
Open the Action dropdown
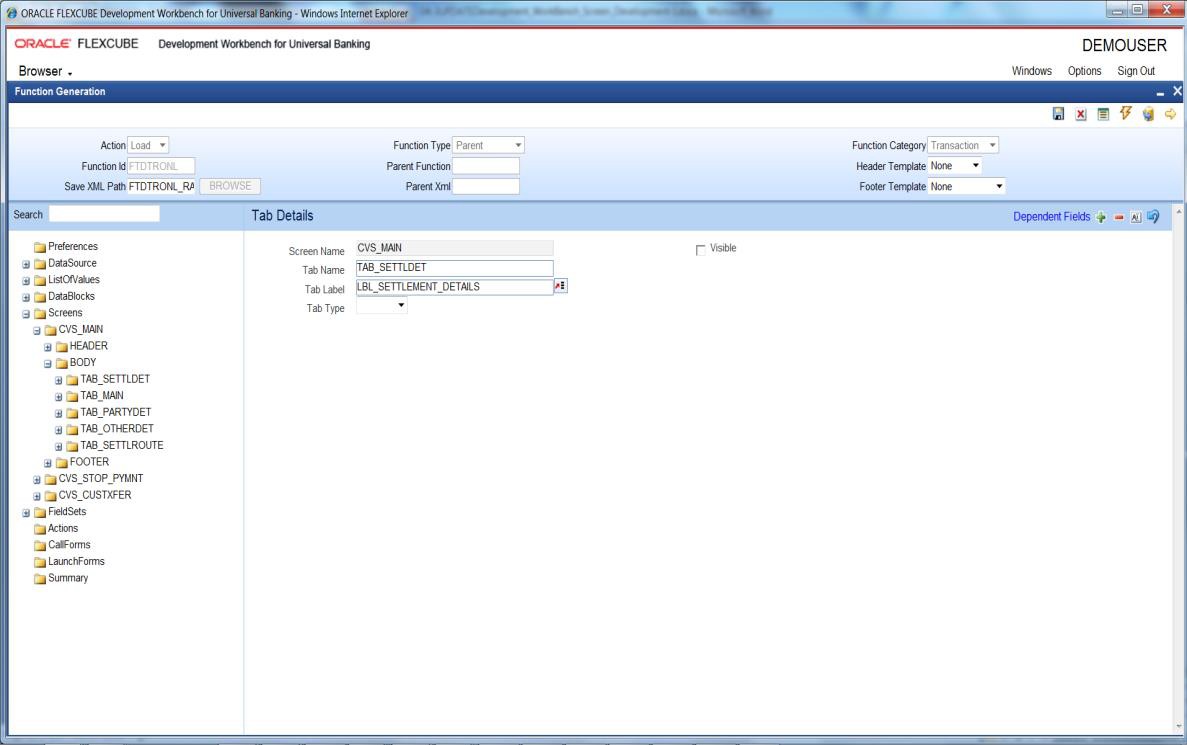tap(162, 145)
